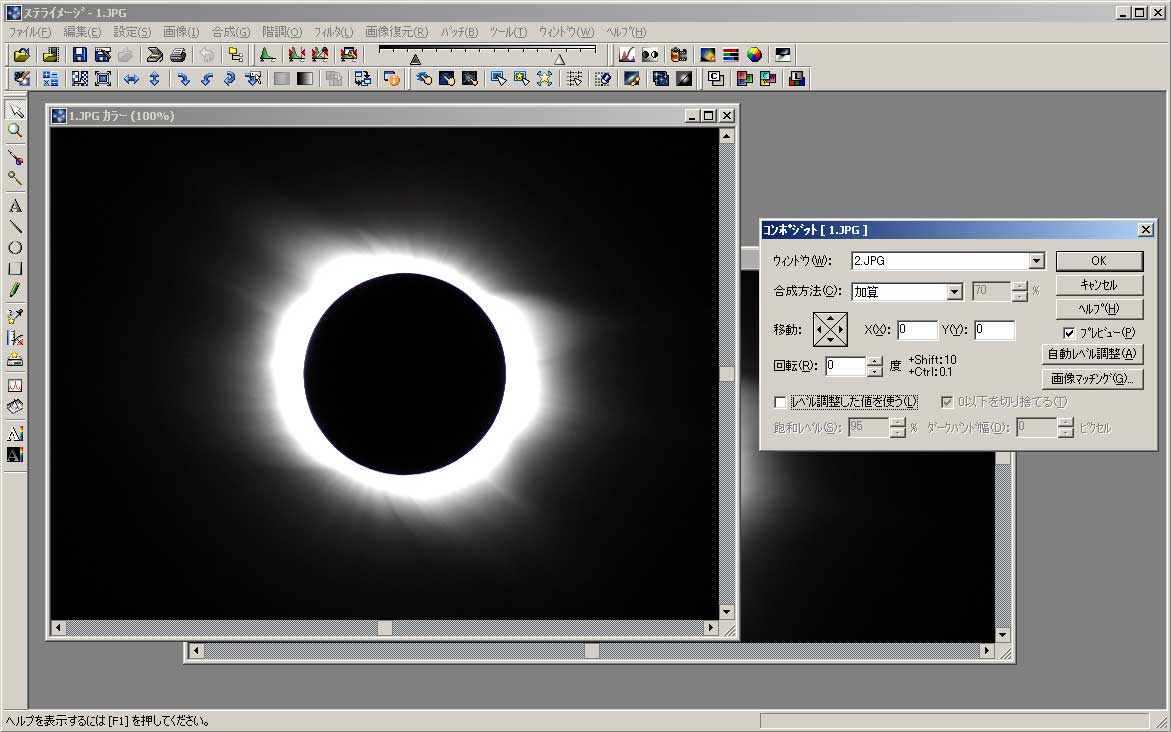Screen dimensions: 1171x732
Task: Expand the 合成方法 composite method dropdown
Action: 954,292
